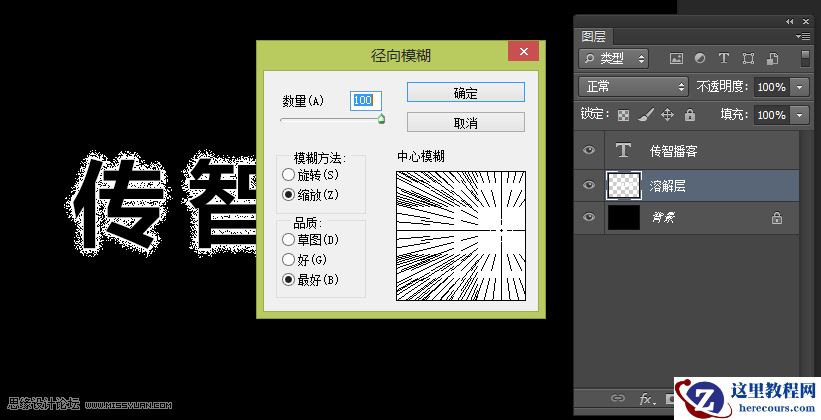This screenshot has height=420, width=821.
Task: Switch to the 图层 tab
Action: click(594, 37)
